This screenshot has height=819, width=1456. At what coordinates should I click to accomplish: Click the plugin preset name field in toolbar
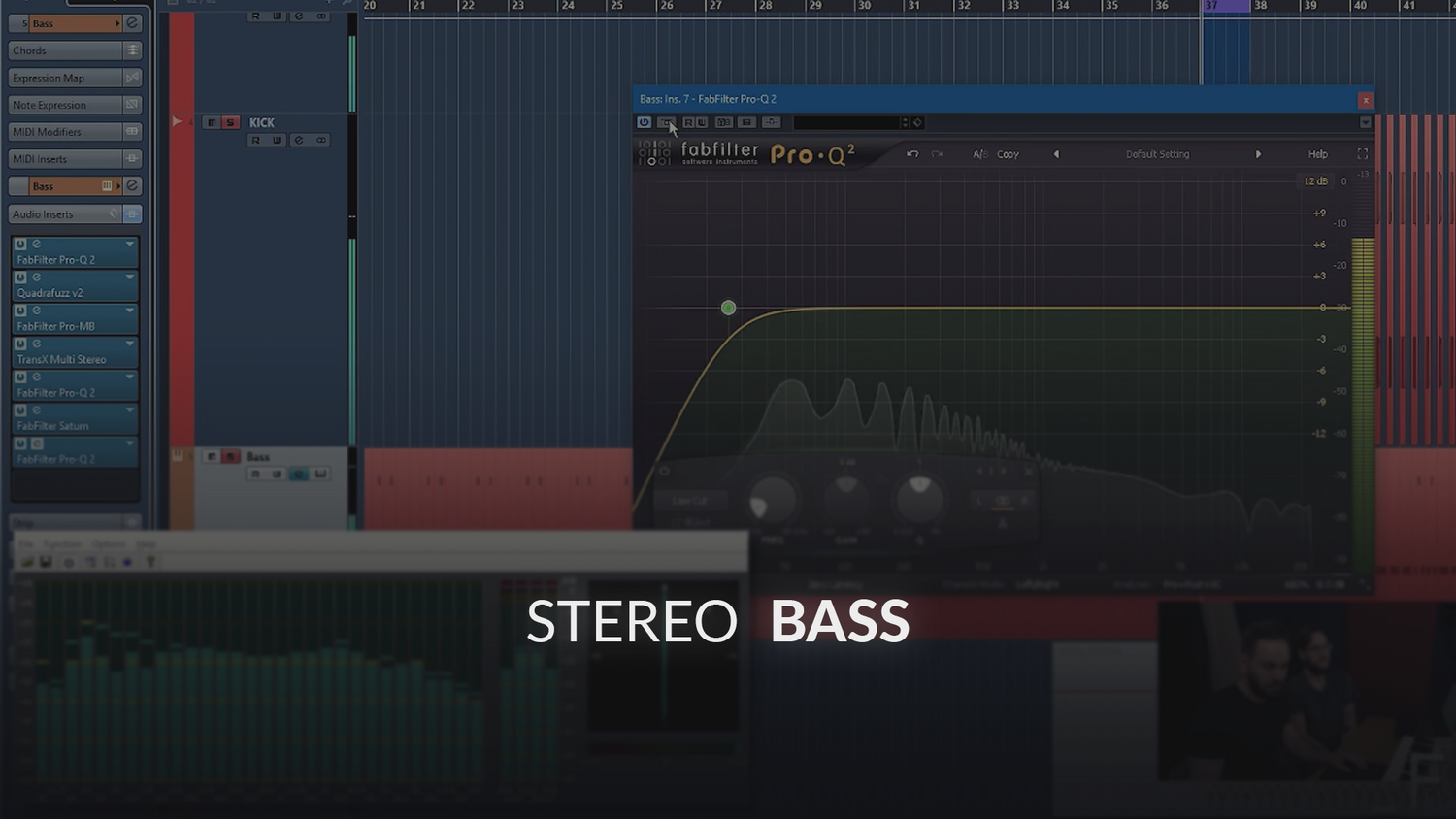pos(845,122)
